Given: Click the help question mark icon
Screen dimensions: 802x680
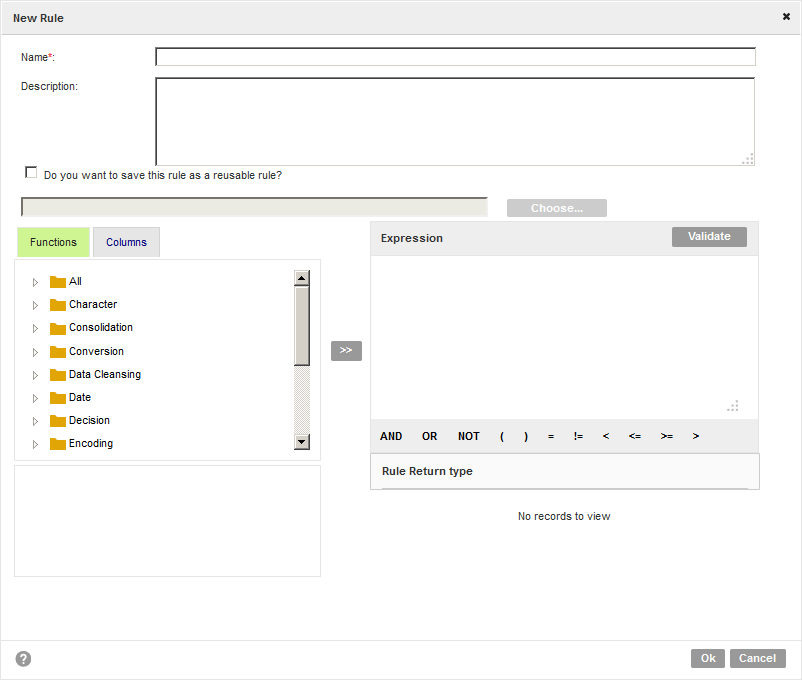Looking at the screenshot, I should tap(23, 659).
